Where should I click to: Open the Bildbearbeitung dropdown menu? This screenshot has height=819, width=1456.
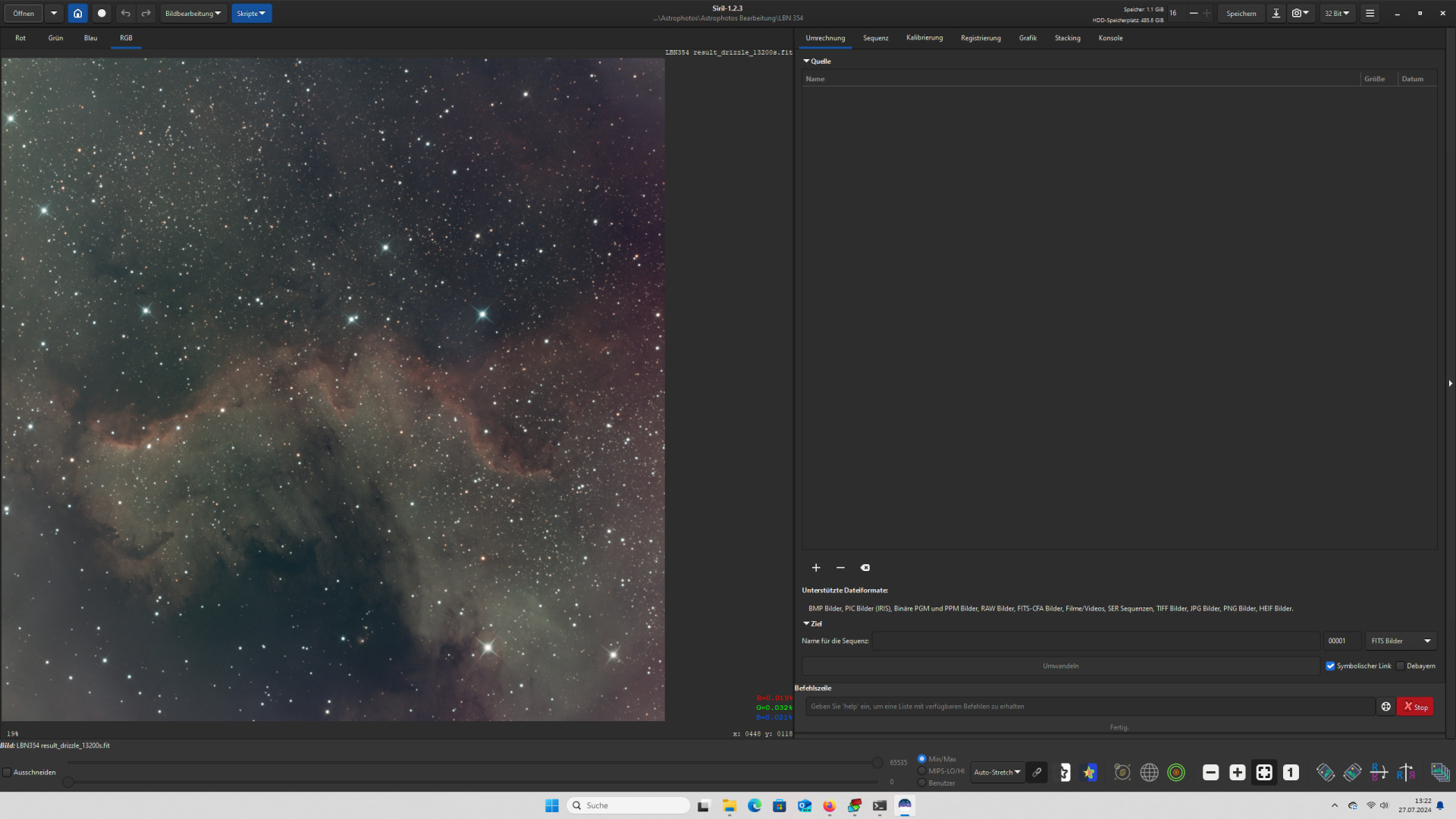click(x=193, y=13)
